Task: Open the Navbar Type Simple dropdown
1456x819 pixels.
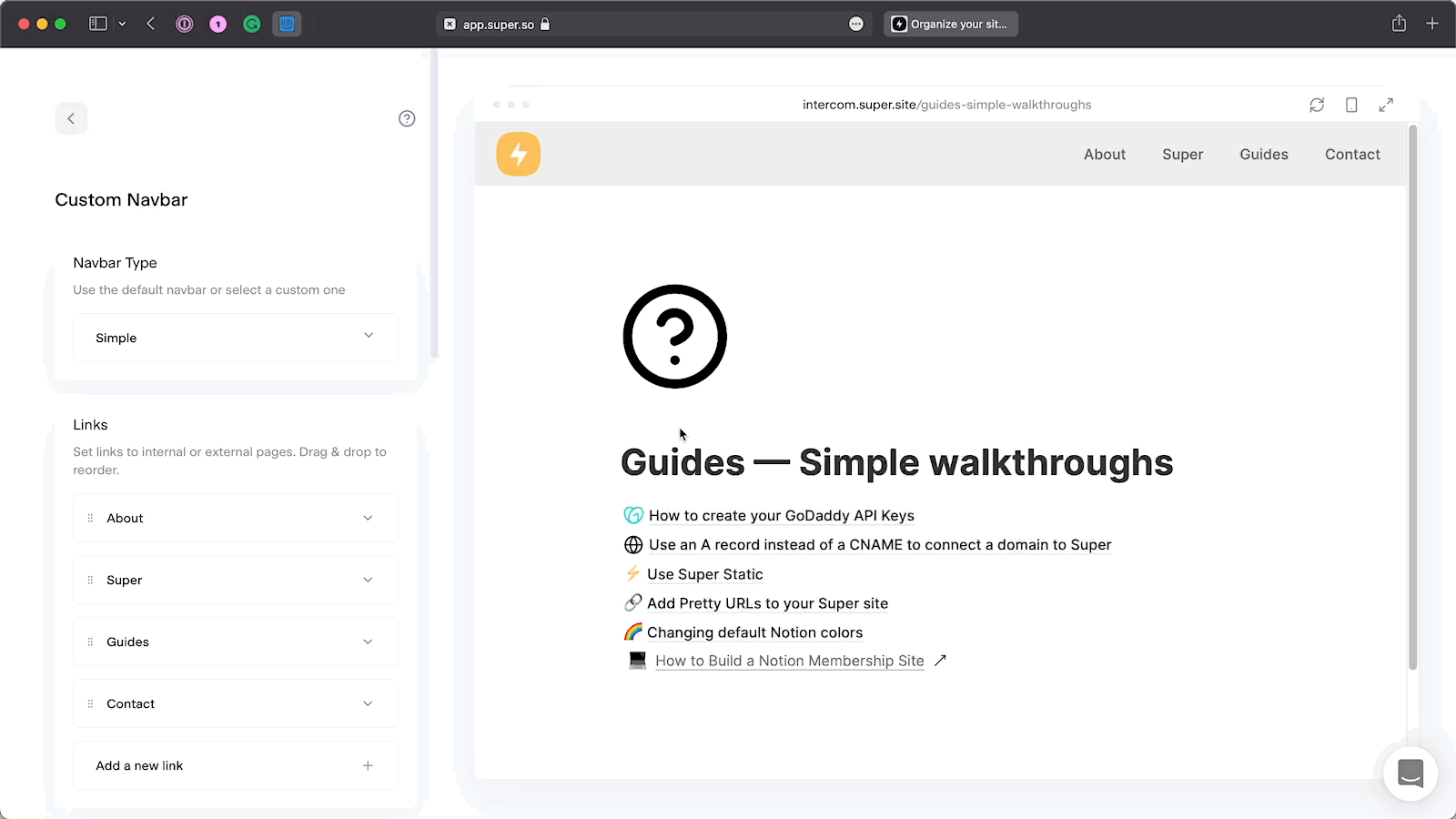Action: [236, 338]
